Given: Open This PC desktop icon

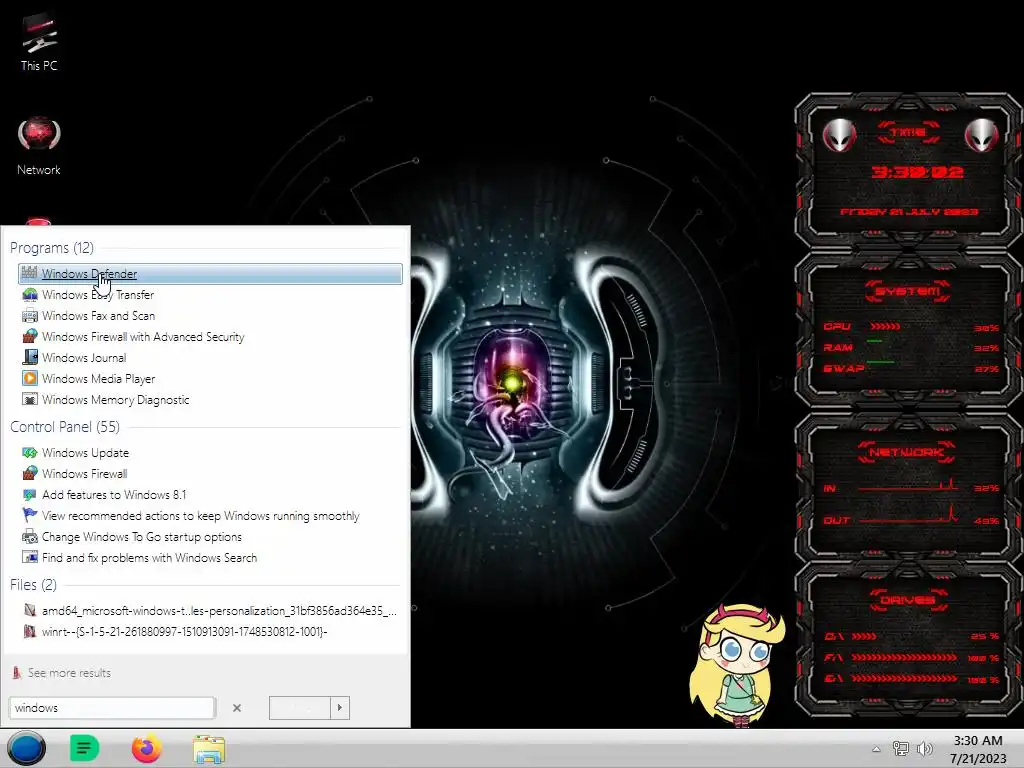Looking at the screenshot, I should [39, 42].
